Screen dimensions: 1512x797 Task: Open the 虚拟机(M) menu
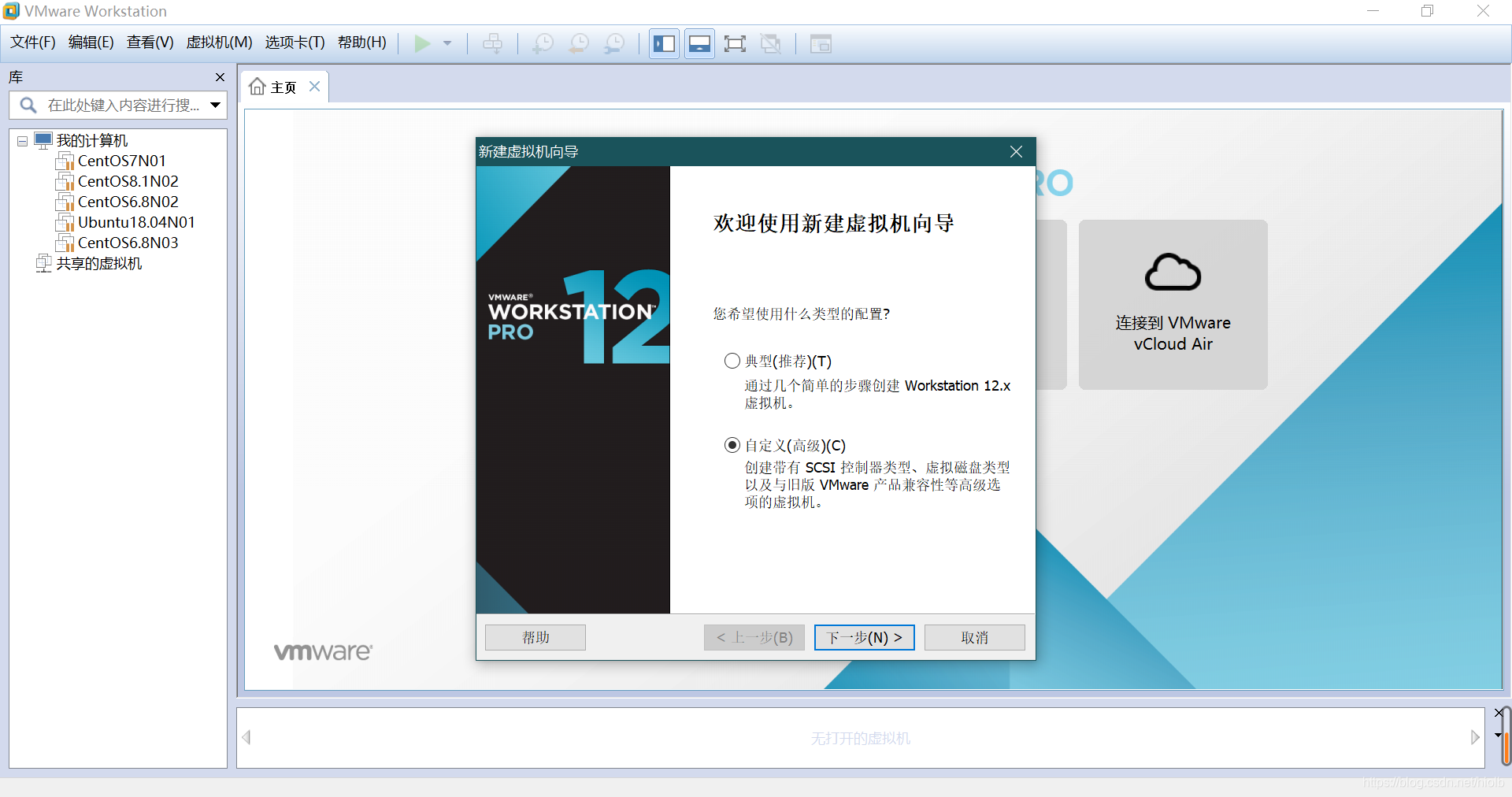pyautogui.click(x=219, y=43)
